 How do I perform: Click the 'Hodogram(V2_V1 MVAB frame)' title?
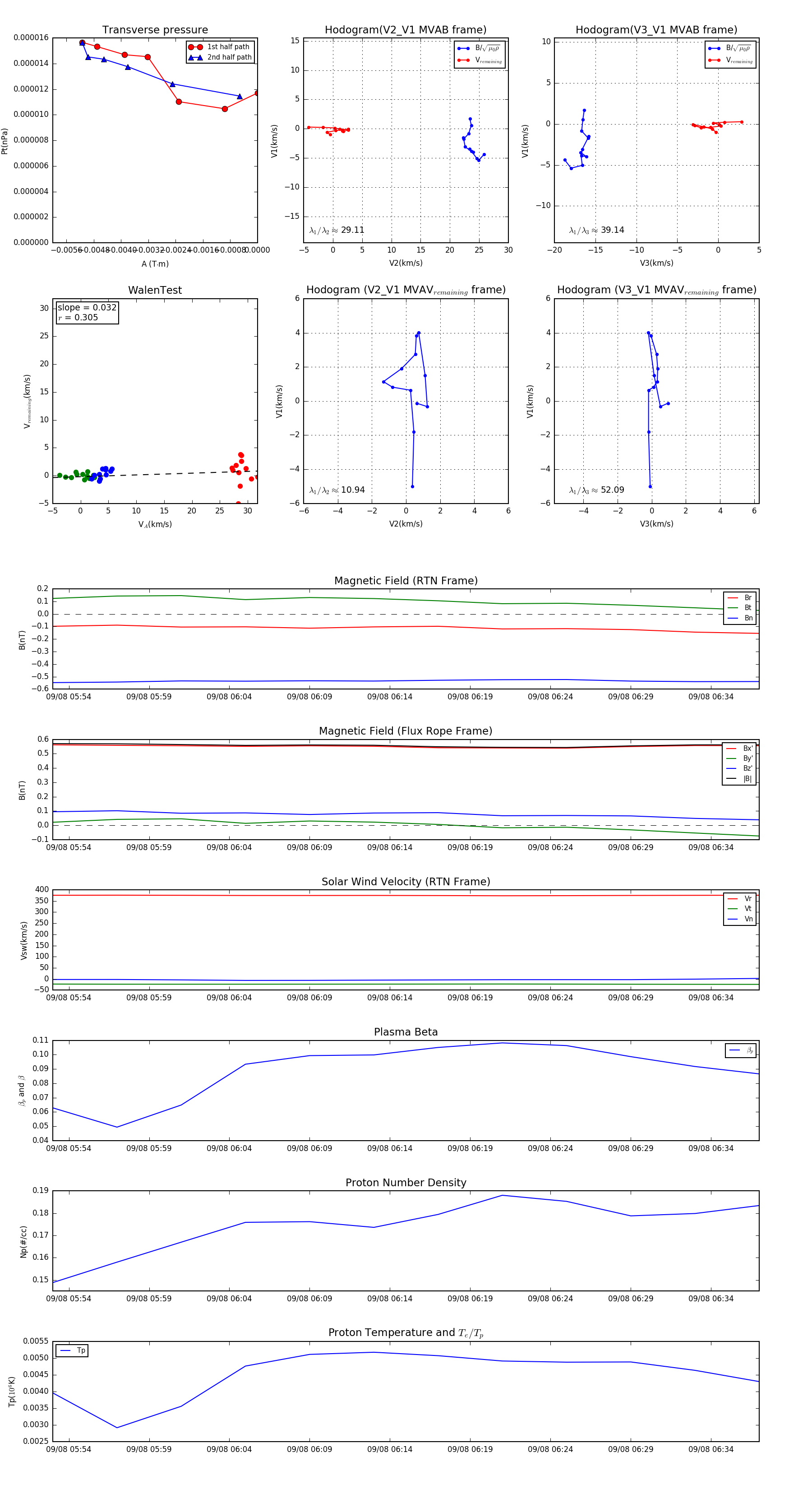(x=405, y=30)
